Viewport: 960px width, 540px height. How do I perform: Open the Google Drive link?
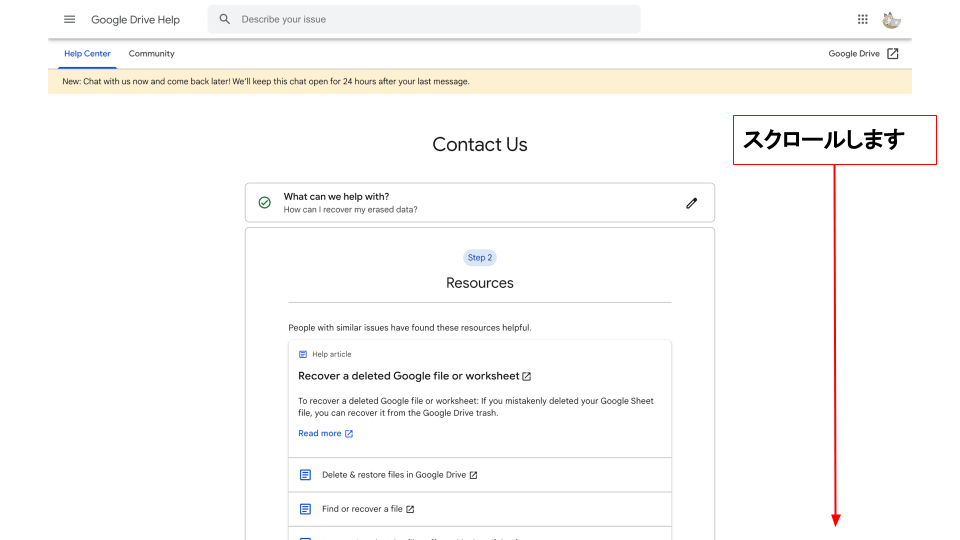854,54
